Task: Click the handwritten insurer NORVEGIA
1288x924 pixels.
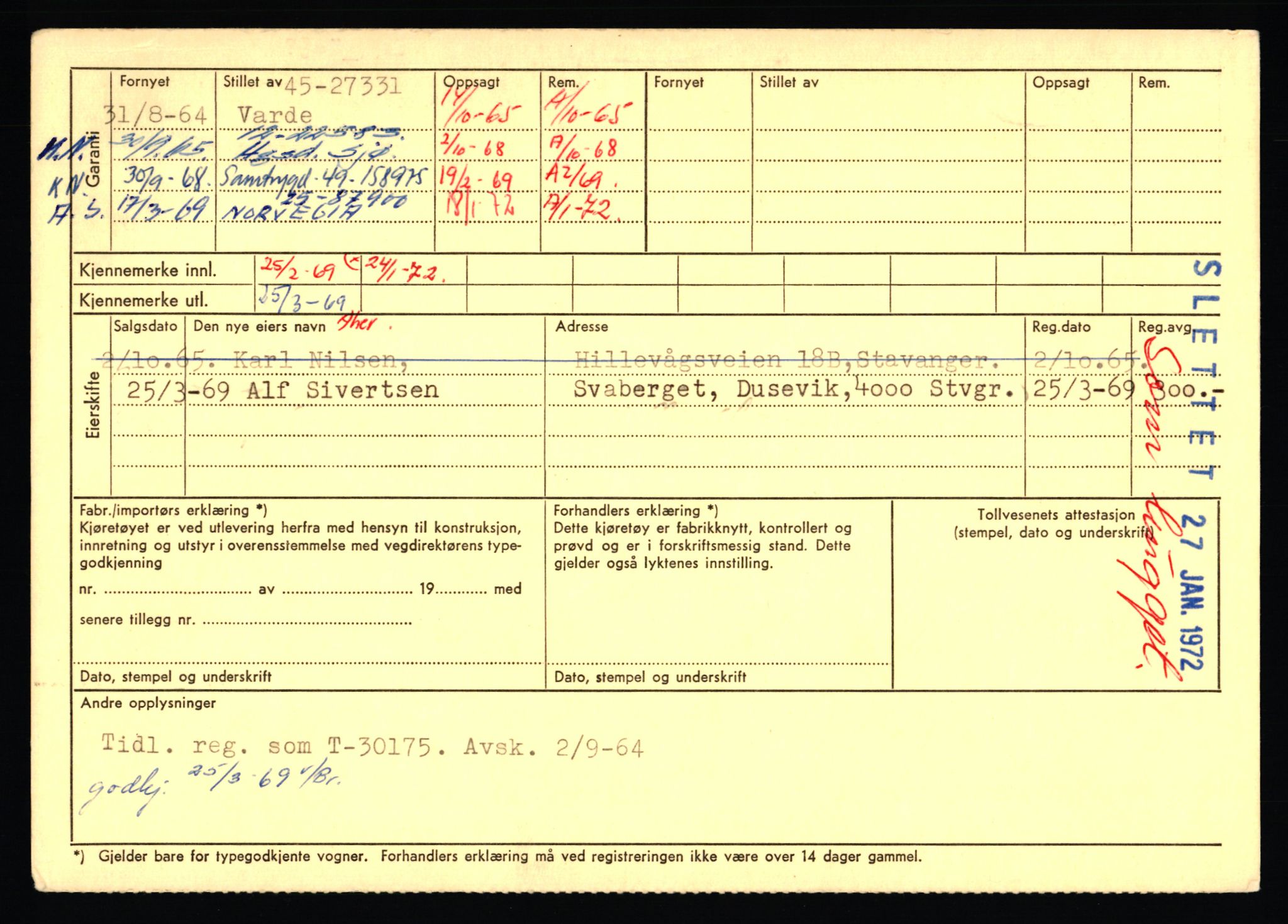Action: click(292, 212)
